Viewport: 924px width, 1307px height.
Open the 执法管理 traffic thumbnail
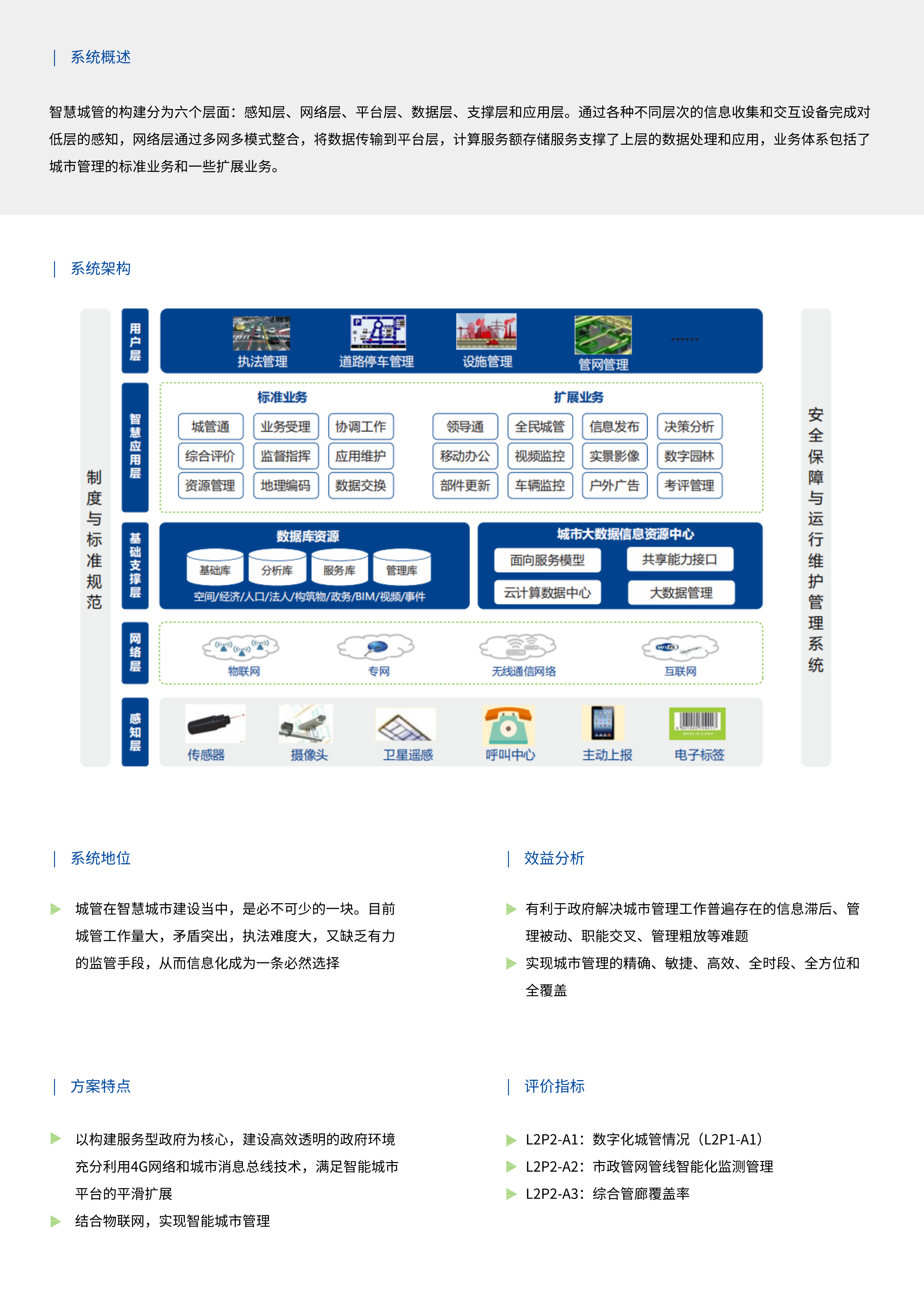pos(261,333)
